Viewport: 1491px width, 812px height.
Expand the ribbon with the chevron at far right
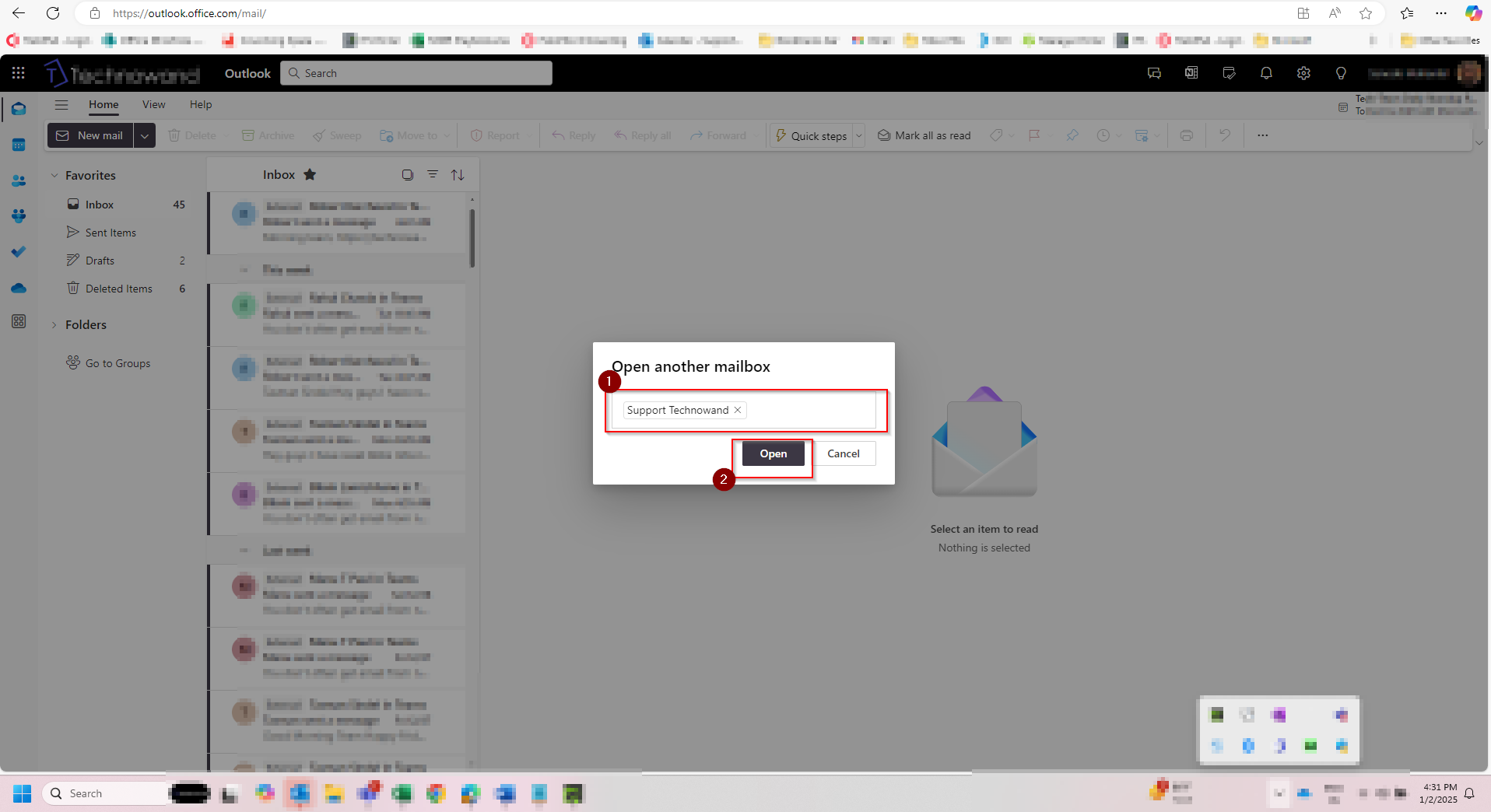tap(1479, 143)
